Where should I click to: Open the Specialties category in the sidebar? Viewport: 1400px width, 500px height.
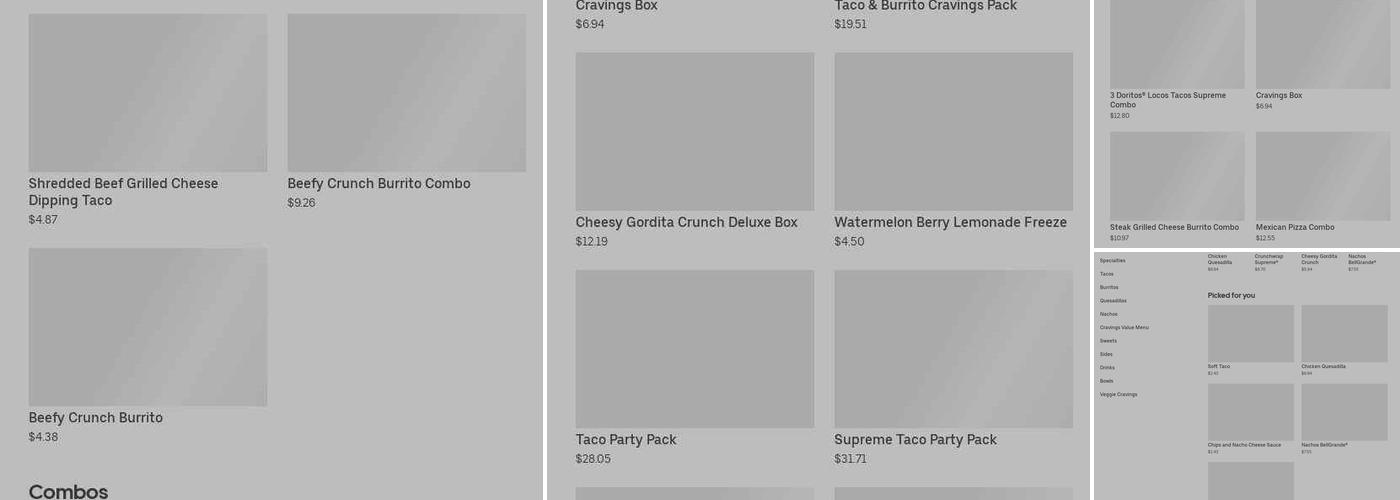point(1112,261)
